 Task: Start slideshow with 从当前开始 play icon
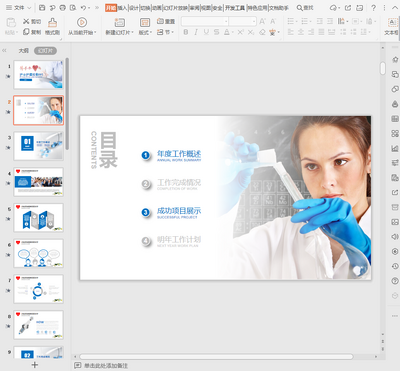[82, 23]
